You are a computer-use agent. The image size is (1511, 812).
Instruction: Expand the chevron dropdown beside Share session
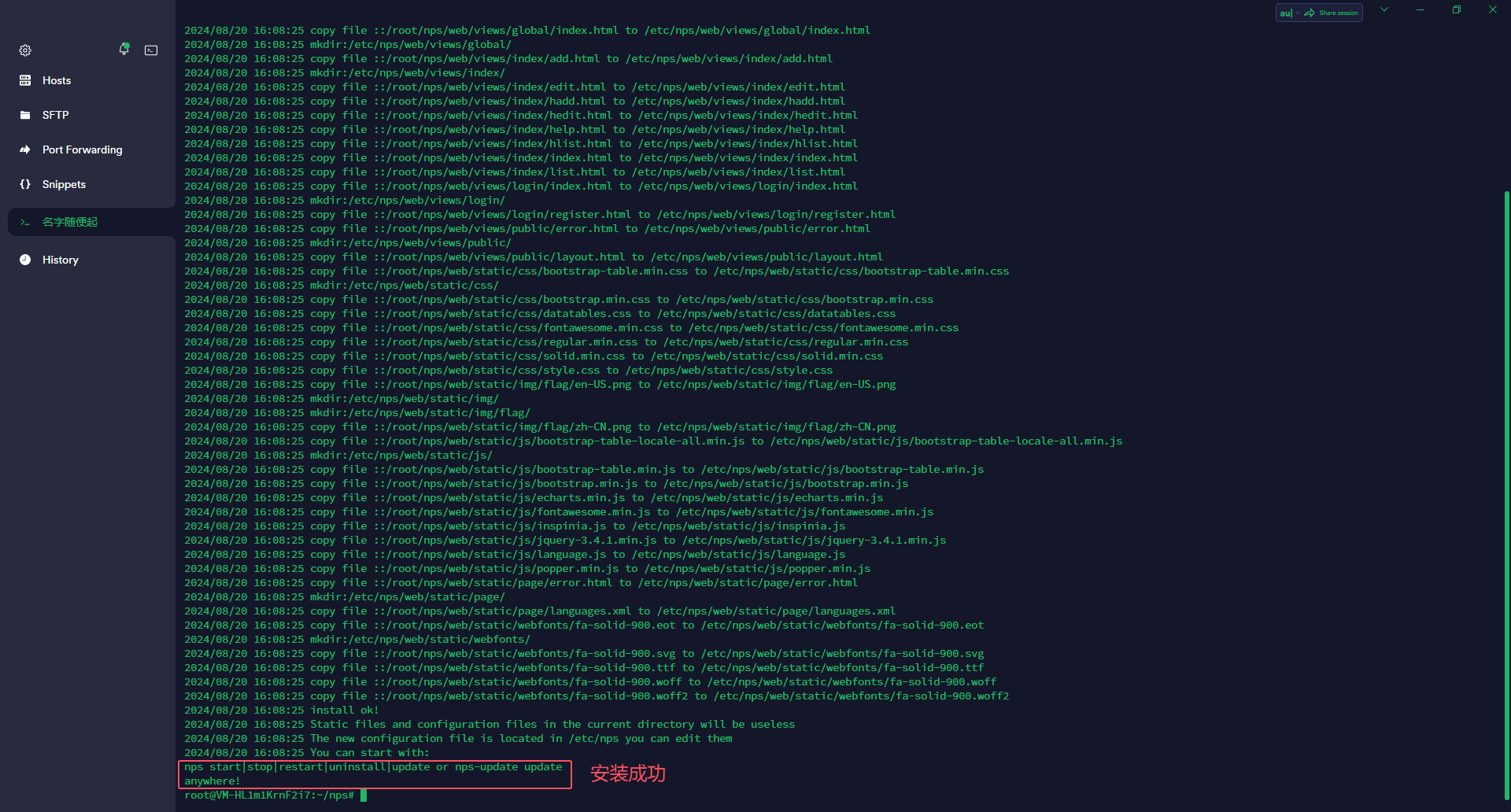[x=1384, y=10]
